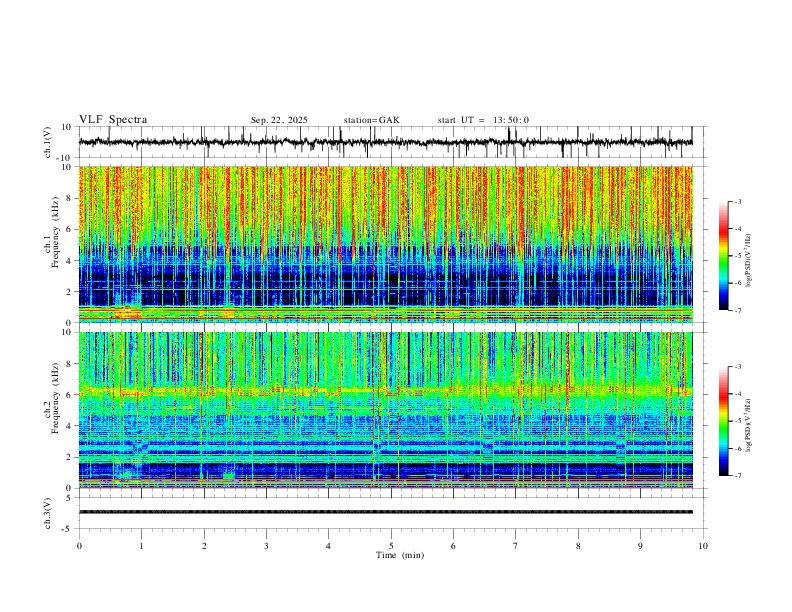Click the ch.2 colorbar "log(PSD)(V²/Hz)" label

(749, 426)
